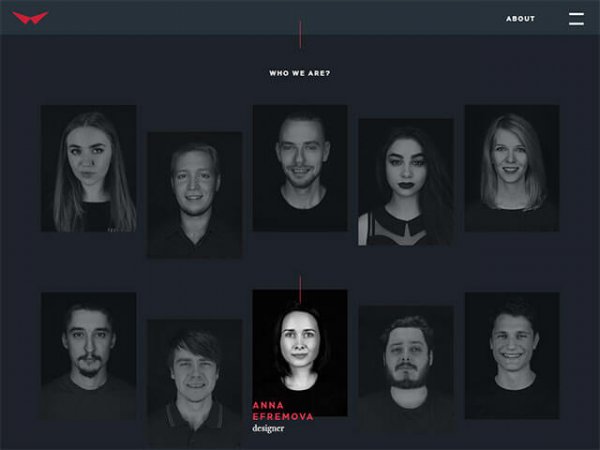Click the red winged logo icon
This screenshot has height=450, width=600.
pos(30,18)
